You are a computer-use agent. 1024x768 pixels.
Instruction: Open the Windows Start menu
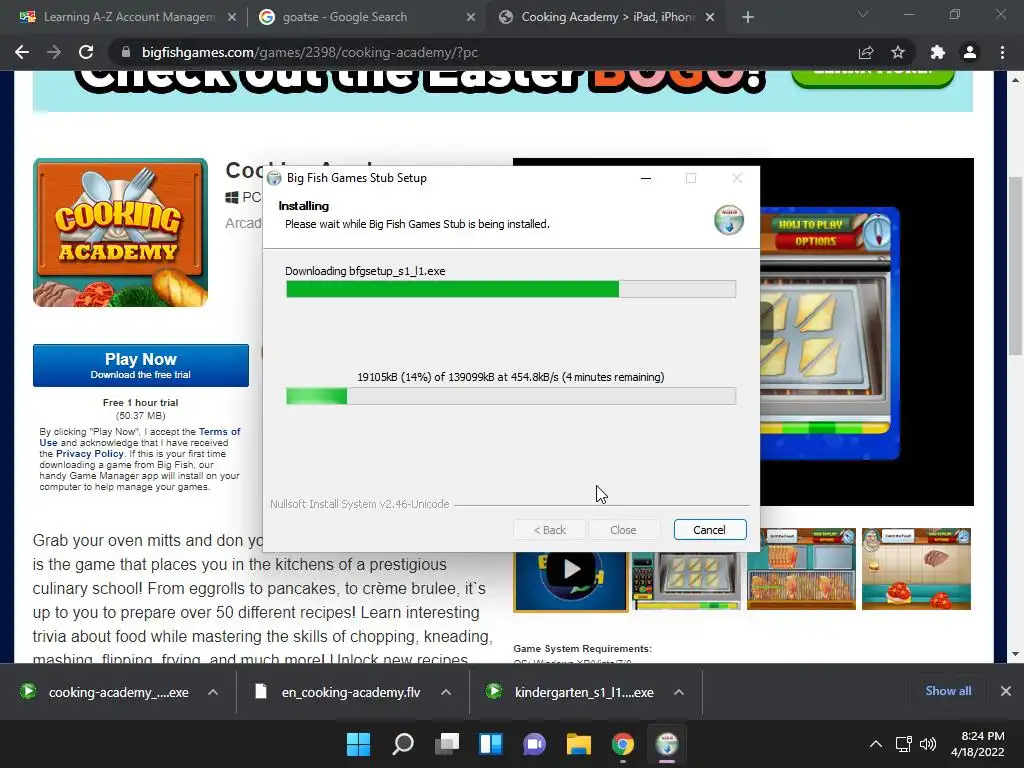358,744
